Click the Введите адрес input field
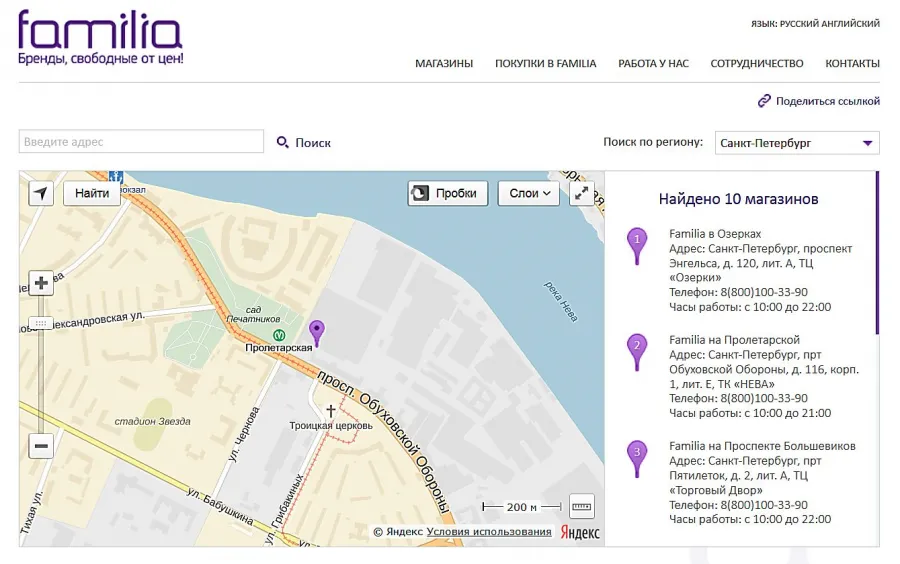Viewport: 900px width, 564px height. coord(141,142)
